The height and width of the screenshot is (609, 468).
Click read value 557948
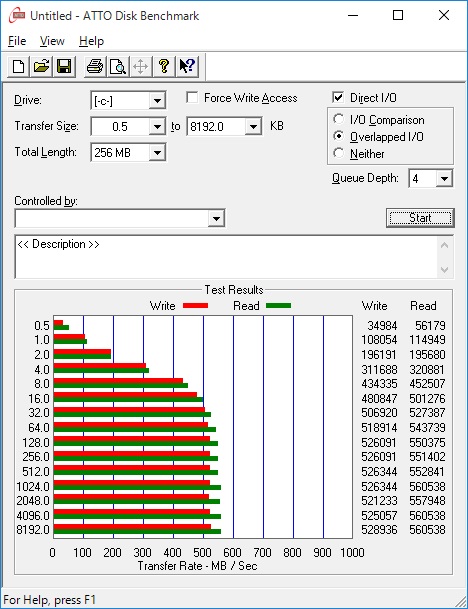pyautogui.click(x=427, y=501)
